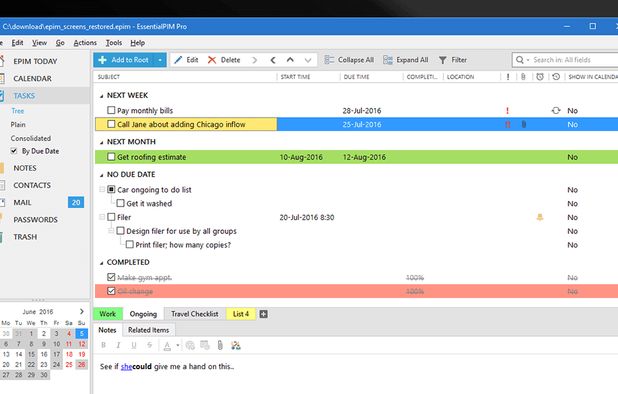
Task: Uncheck the completed Oil change task
Action: (x=111, y=291)
